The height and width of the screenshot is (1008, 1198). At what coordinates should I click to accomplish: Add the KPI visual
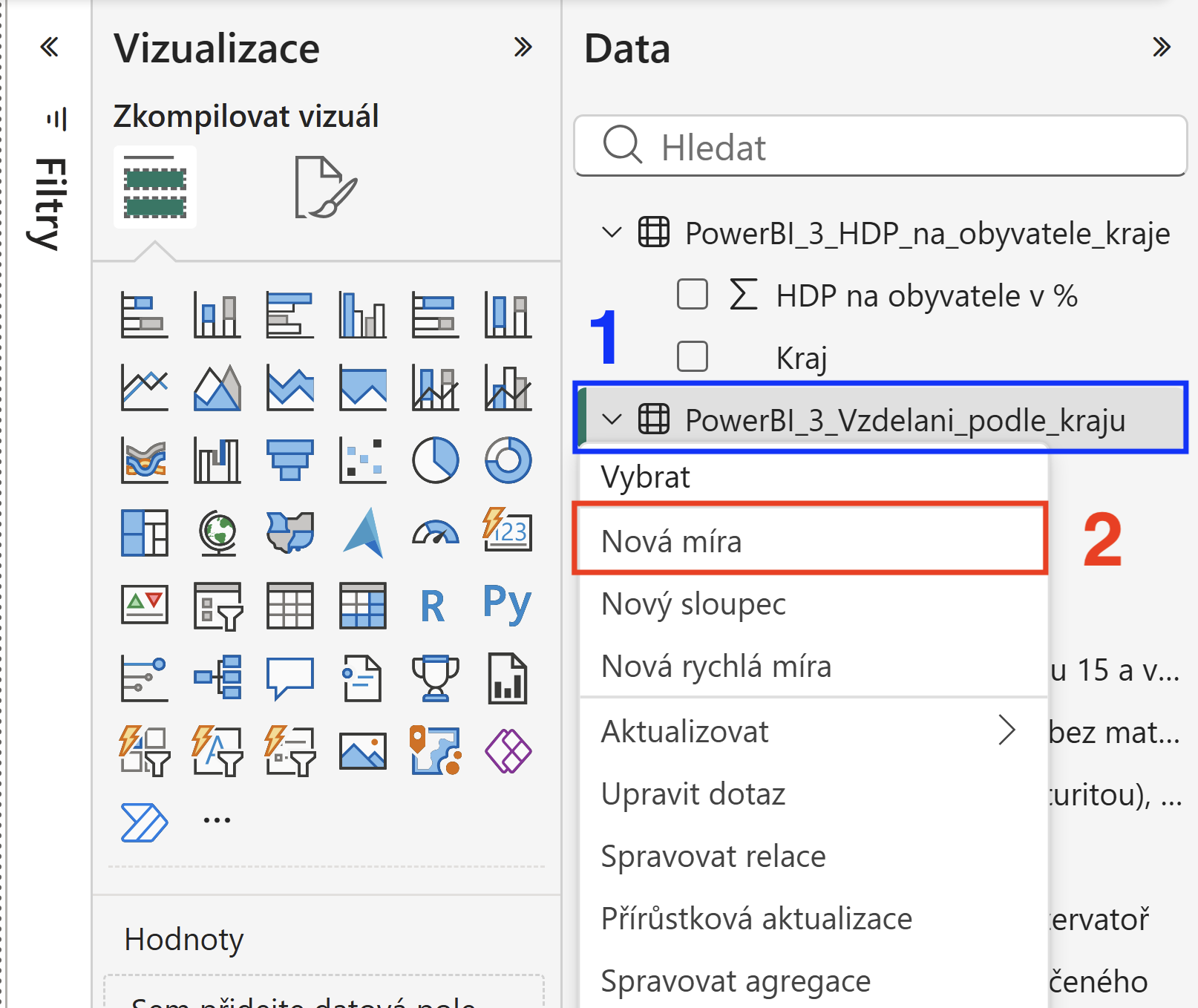pos(144,606)
